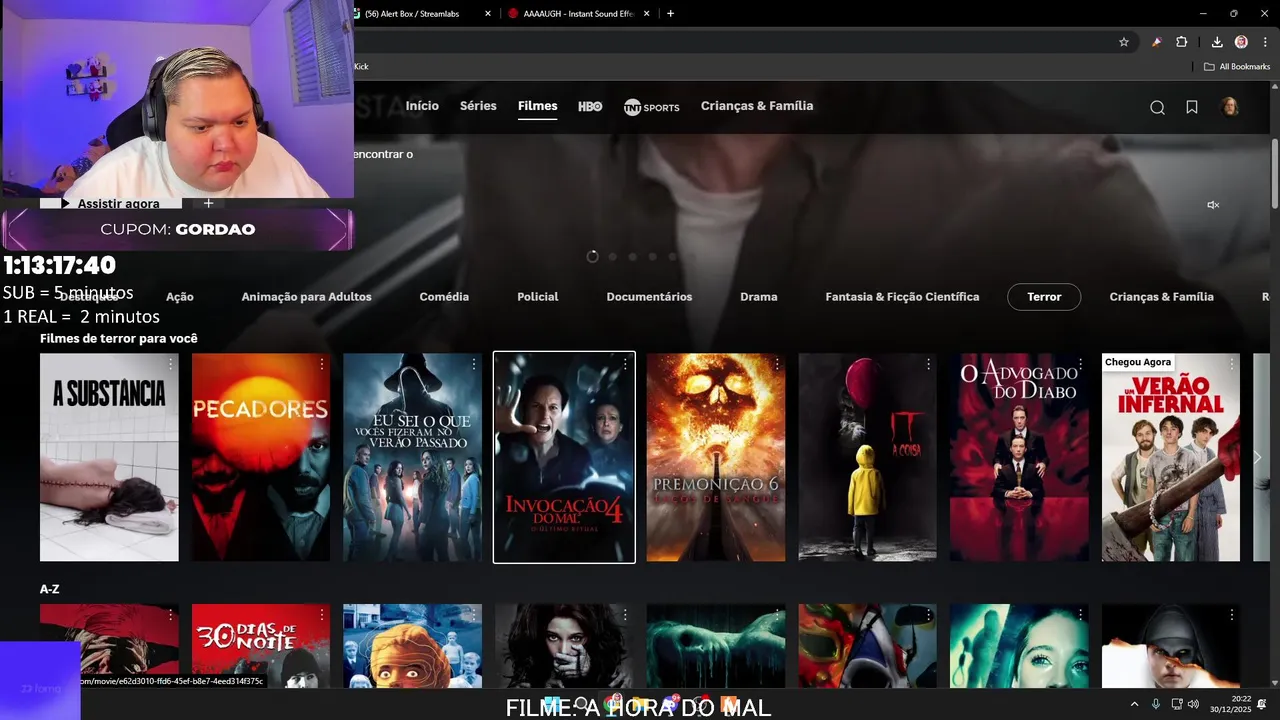The height and width of the screenshot is (720, 1280).
Task: Click the Assistir agora button
Action: (110, 203)
